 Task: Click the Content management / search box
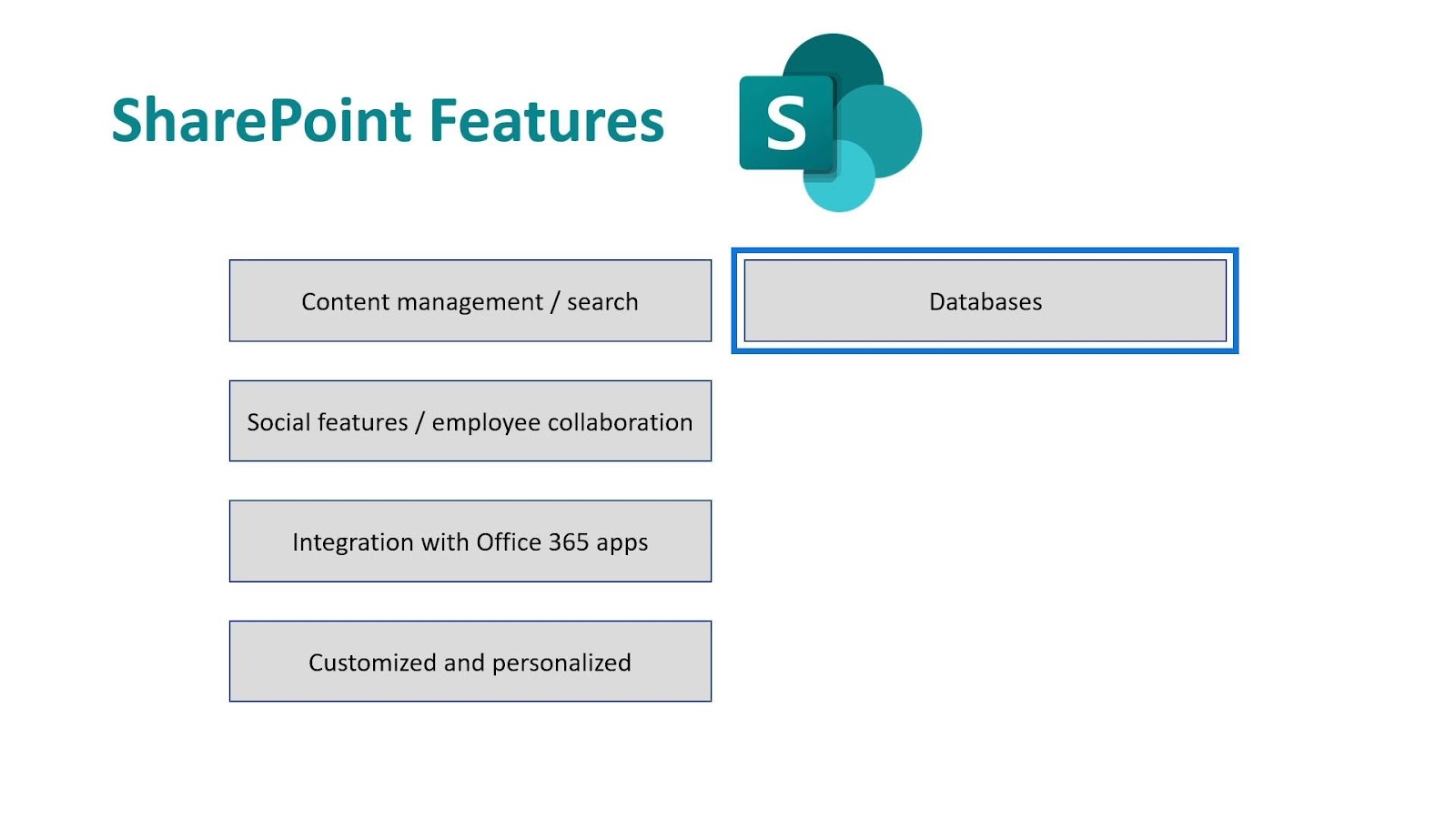click(470, 301)
